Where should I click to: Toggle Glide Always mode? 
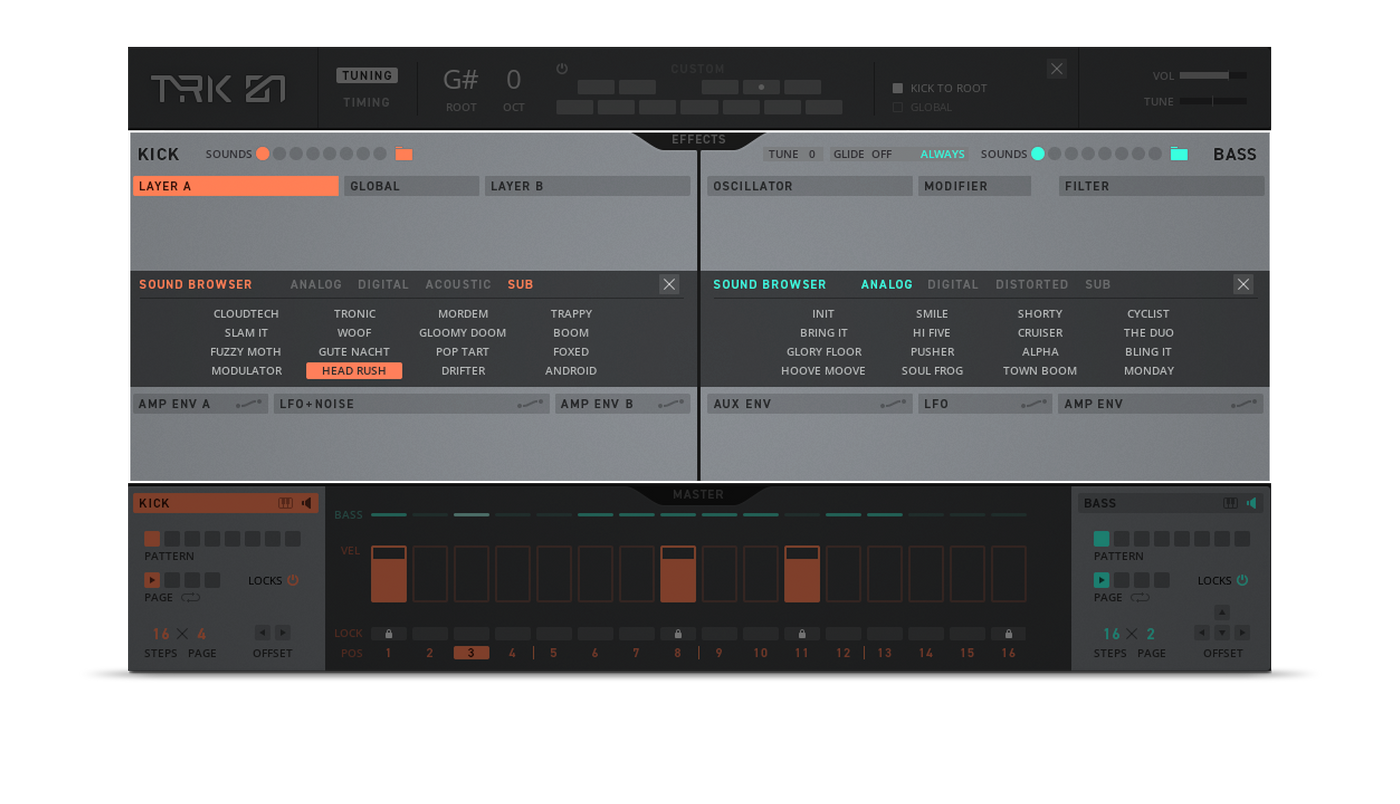(x=942, y=154)
